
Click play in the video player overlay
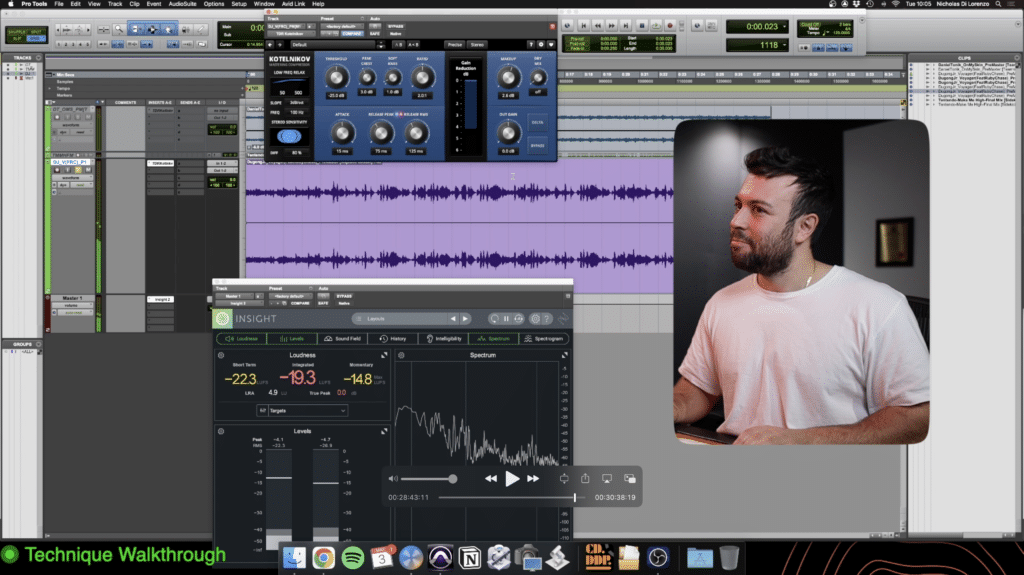512,479
